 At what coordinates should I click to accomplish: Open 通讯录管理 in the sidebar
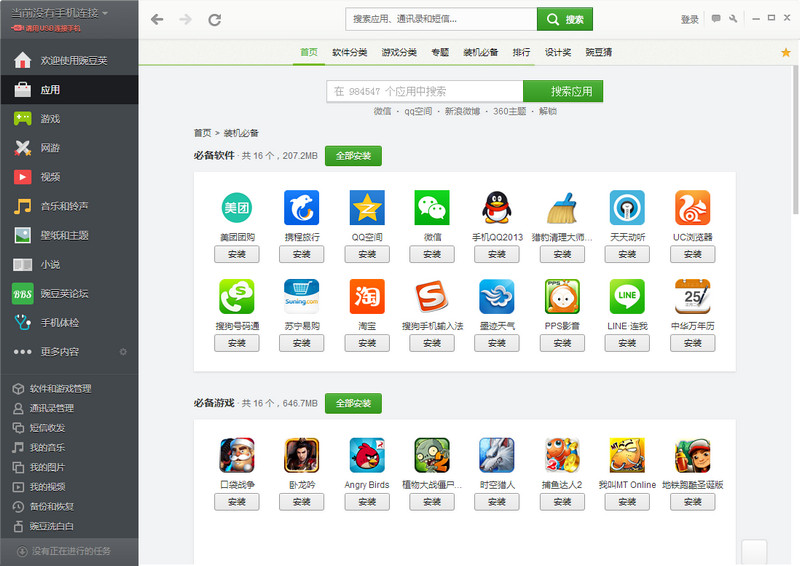[x=69, y=408]
